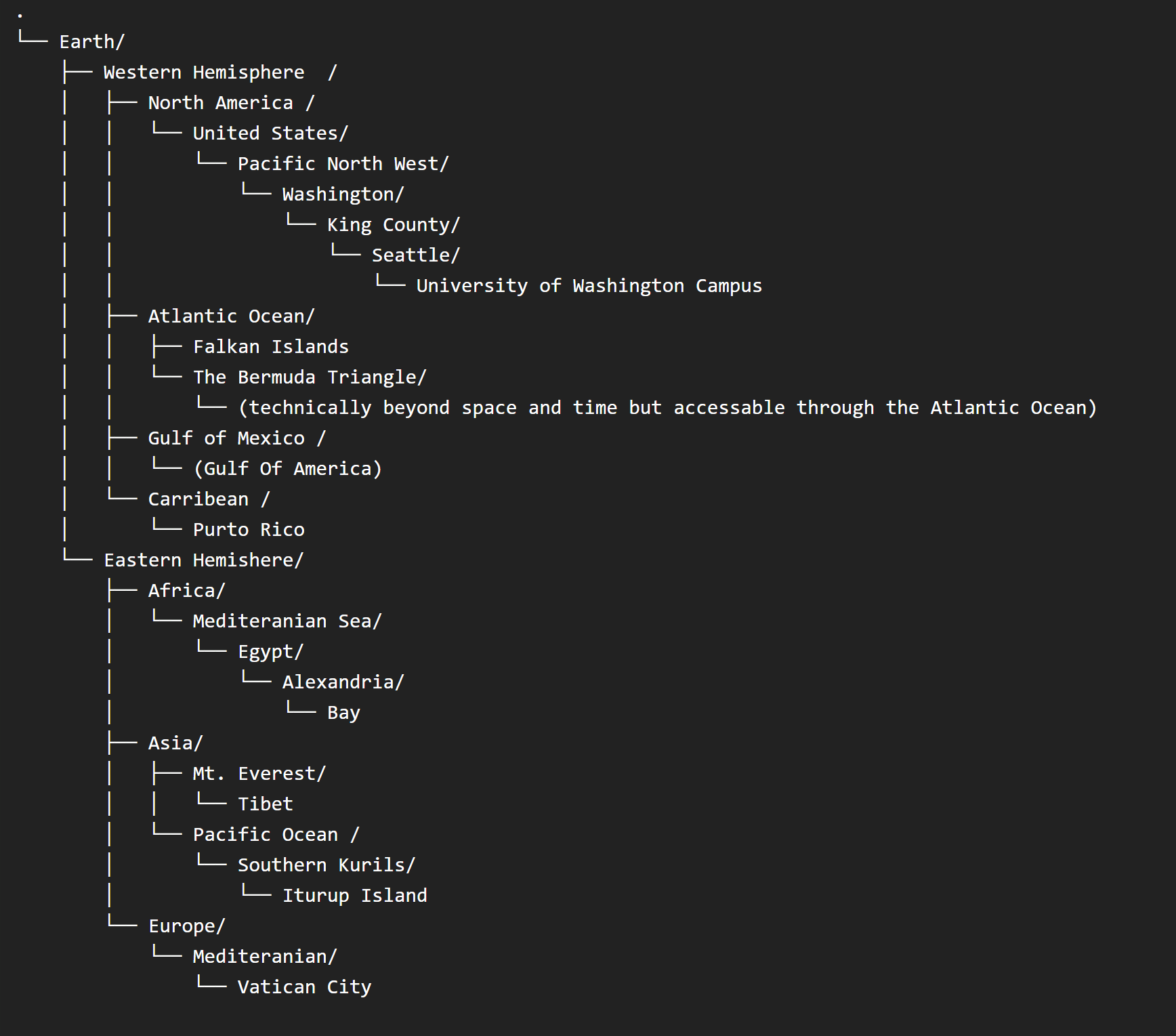This screenshot has height=1036, width=1176.
Task: Click the Earth/ root folder entry
Action: coord(91,42)
